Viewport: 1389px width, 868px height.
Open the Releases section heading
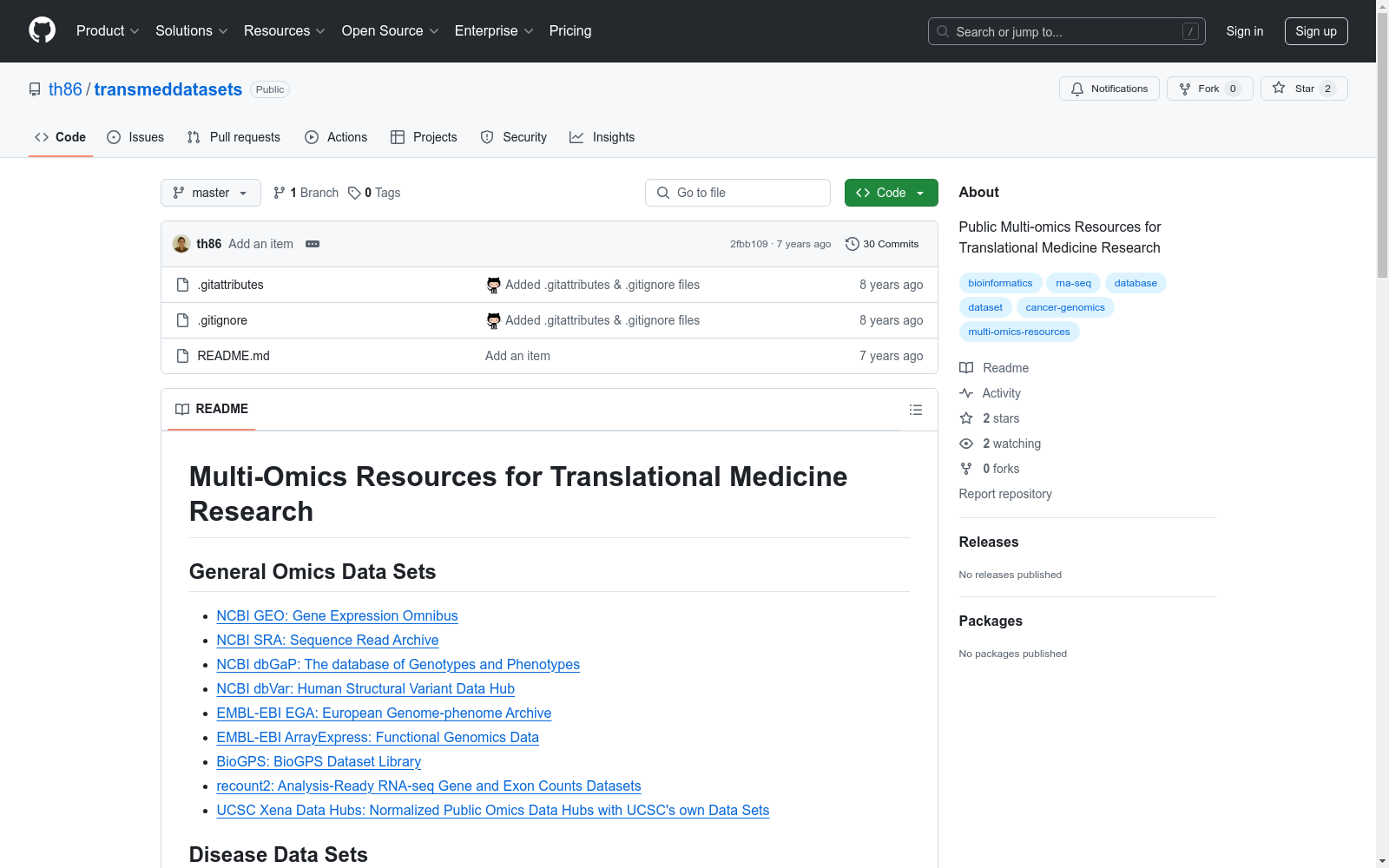point(989,542)
